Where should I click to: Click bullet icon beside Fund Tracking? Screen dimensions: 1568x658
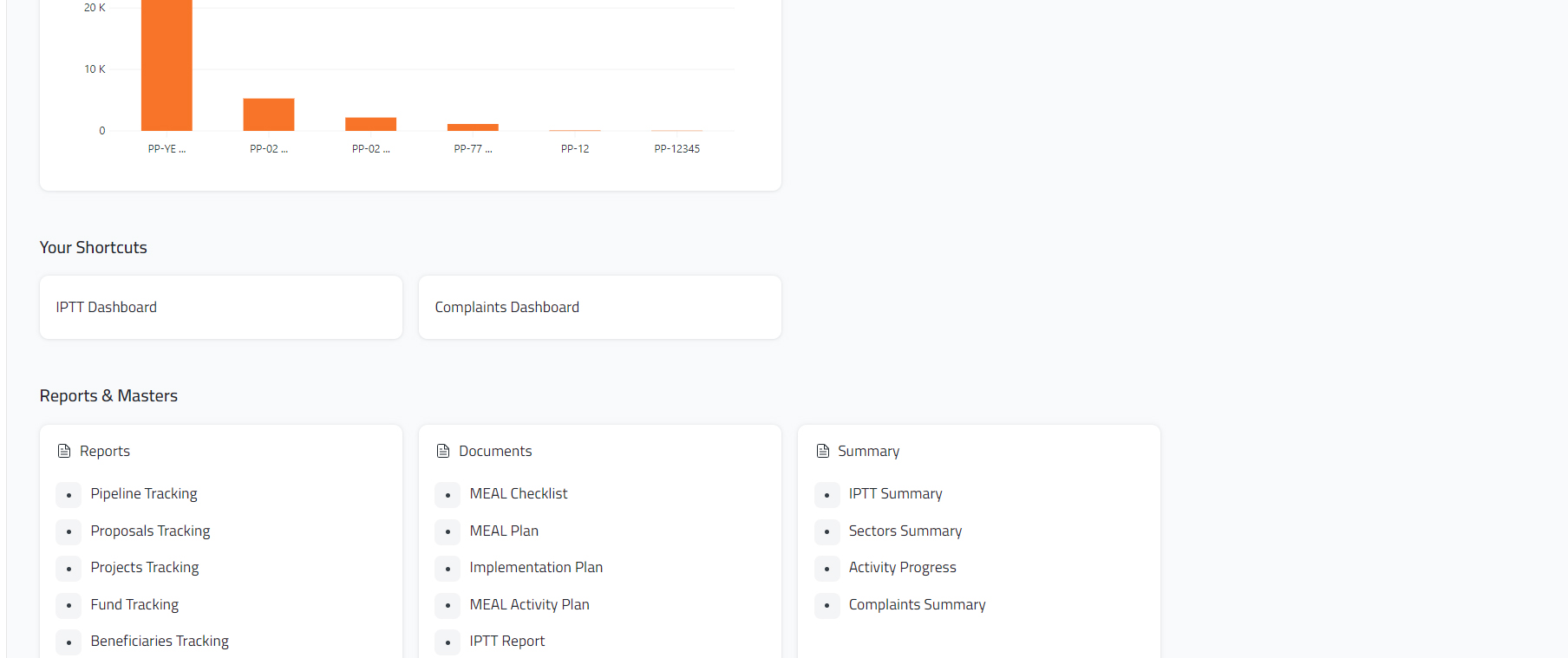[69, 605]
